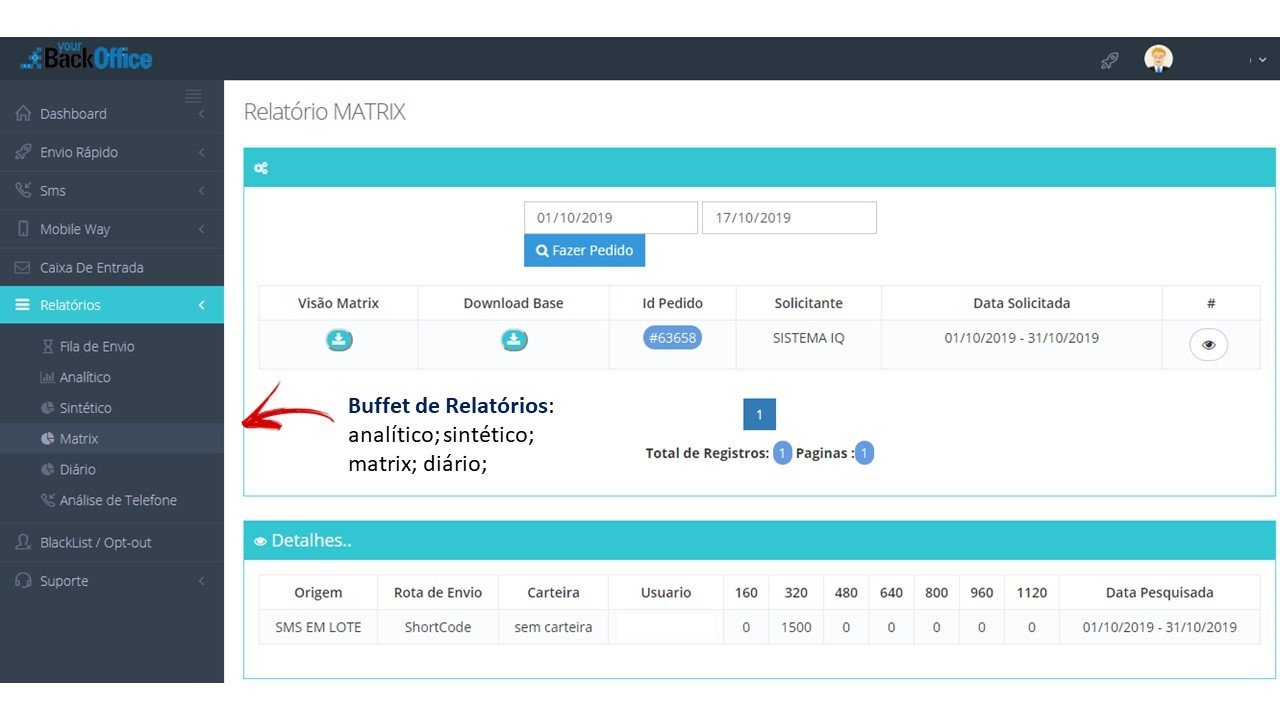1280x720 pixels.
Task: Click the Id Pedido column header
Action: (672, 303)
